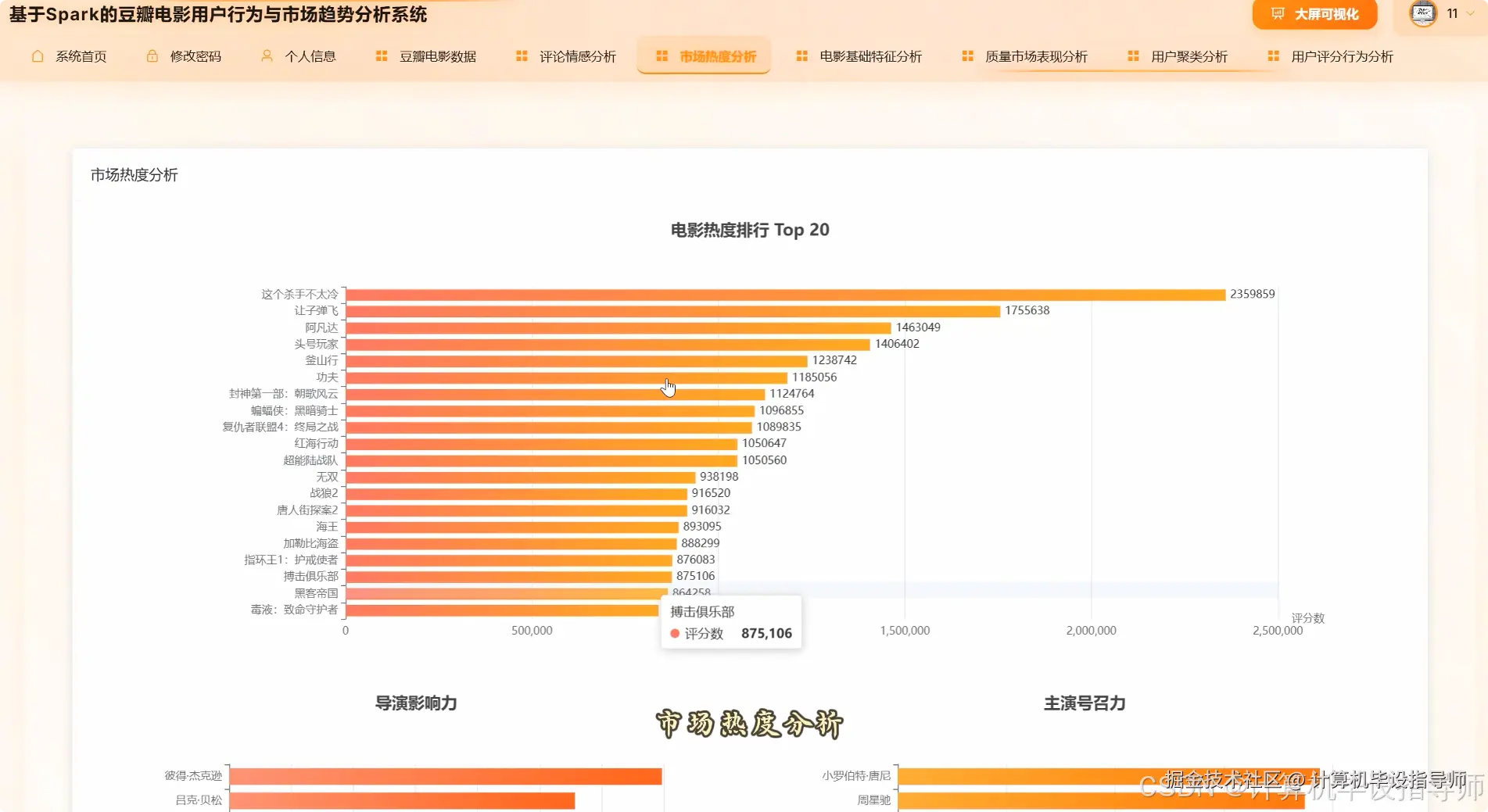Click the axis label 指环王1：护戒使者
This screenshot has height=812, width=1488.
click(291, 560)
